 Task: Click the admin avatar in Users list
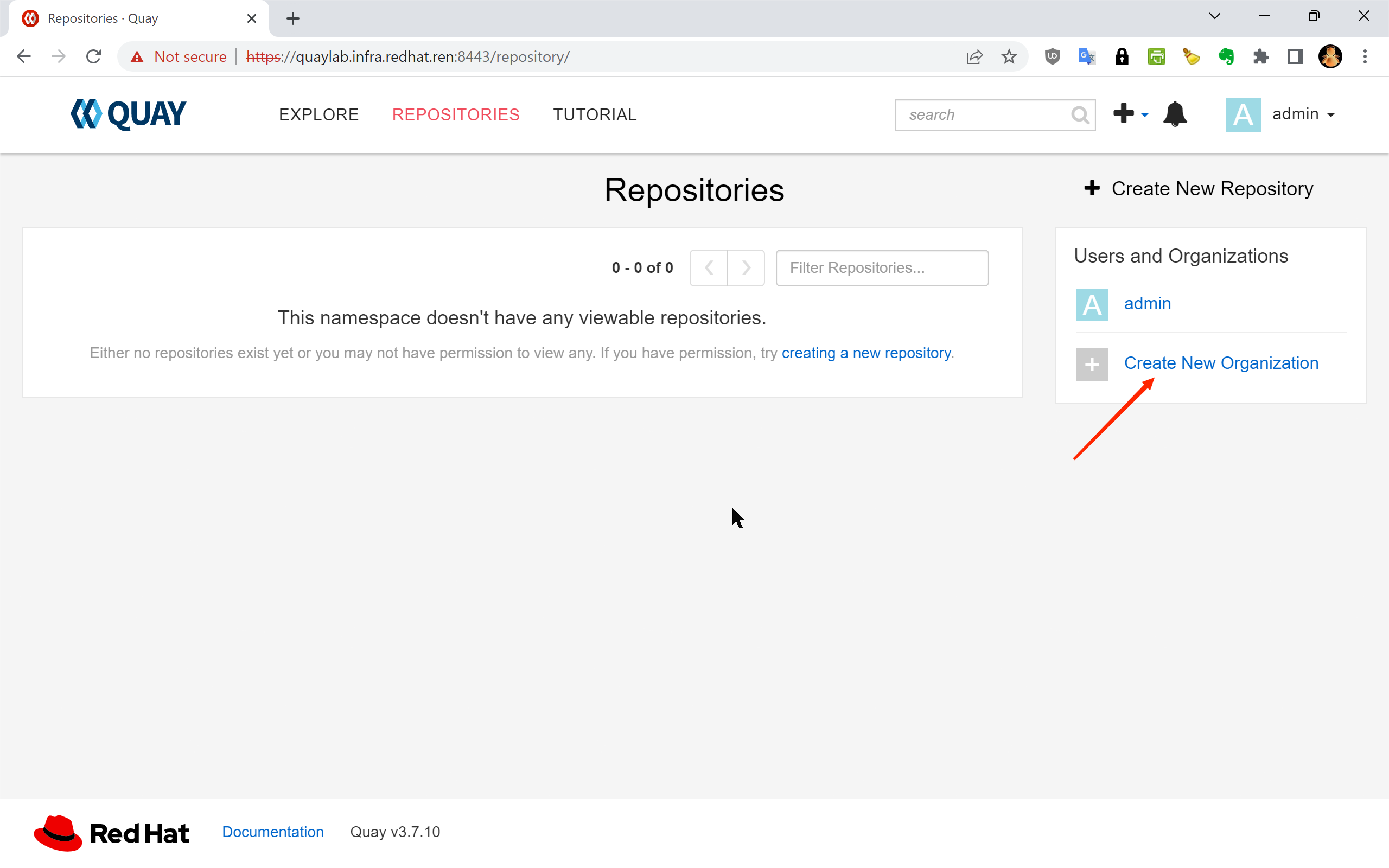pyautogui.click(x=1092, y=304)
